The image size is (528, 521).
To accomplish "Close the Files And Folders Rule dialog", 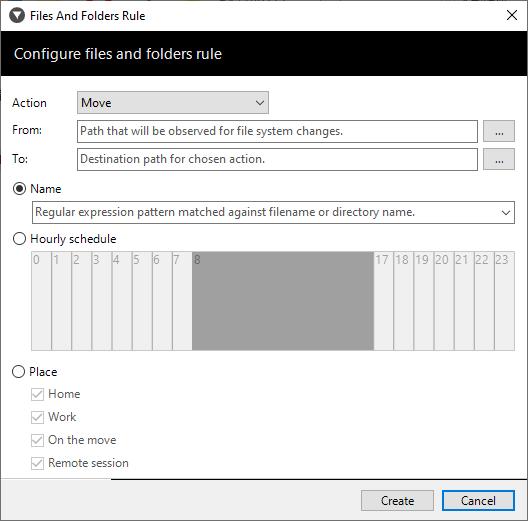I will click(x=512, y=15).
